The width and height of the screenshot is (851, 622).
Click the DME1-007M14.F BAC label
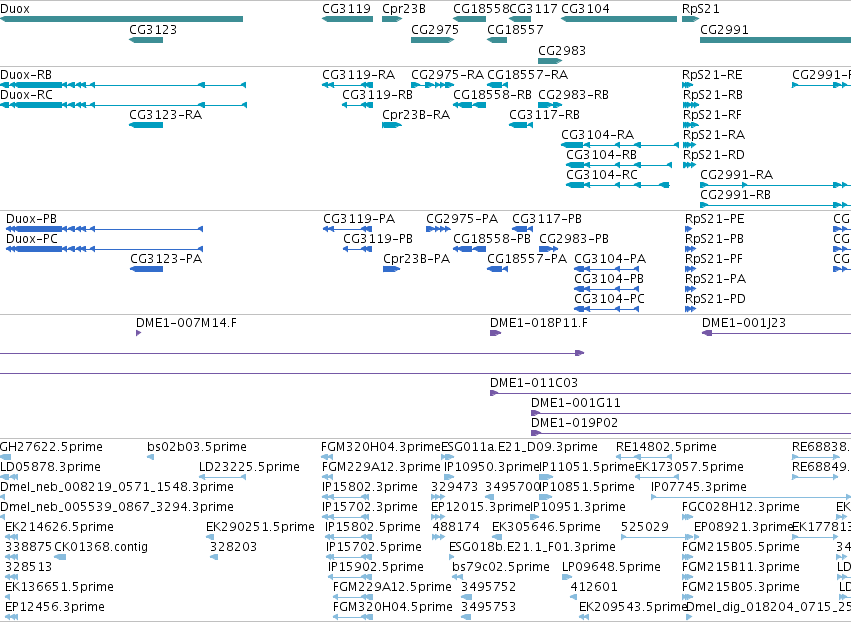186,323
